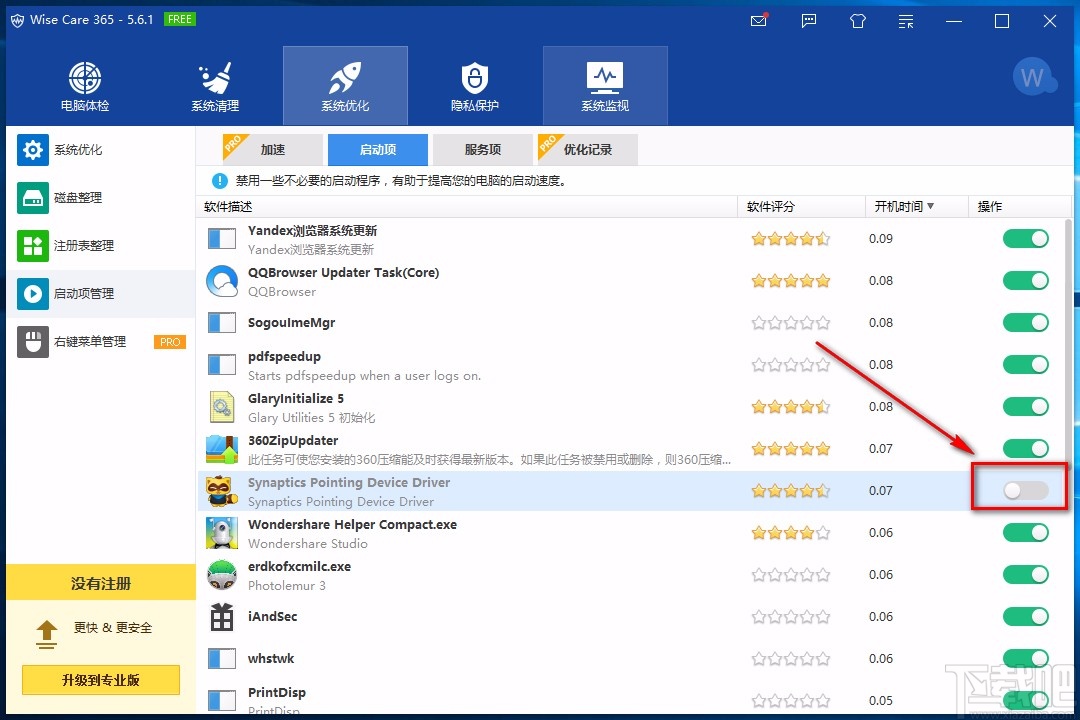Viewport: 1080px width, 720px height.
Task: Click the erdkofxcmilc.exe lemur icon
Action: pyautogui.click(x=222, y=575)
